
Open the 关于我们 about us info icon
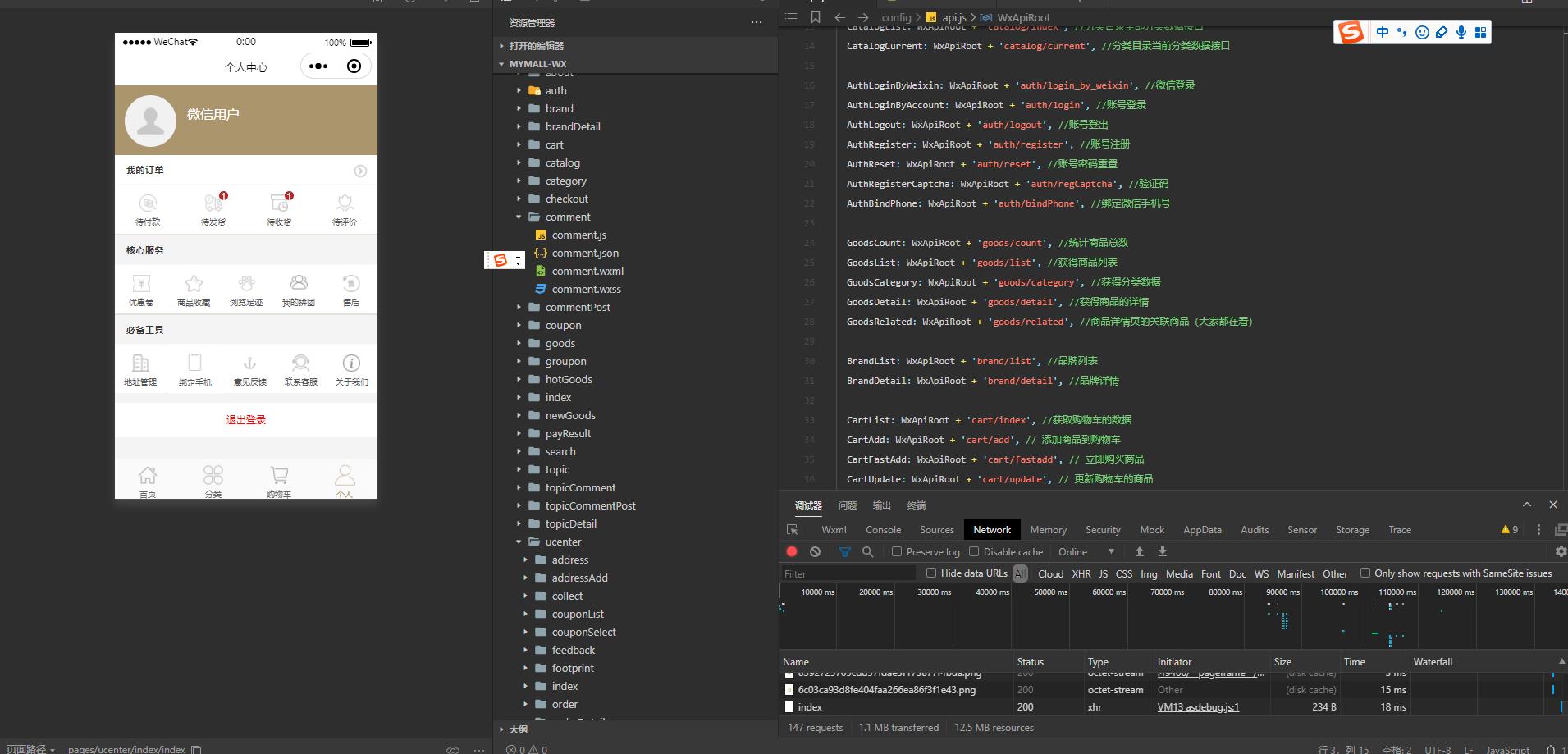click(x=351, y=363)
